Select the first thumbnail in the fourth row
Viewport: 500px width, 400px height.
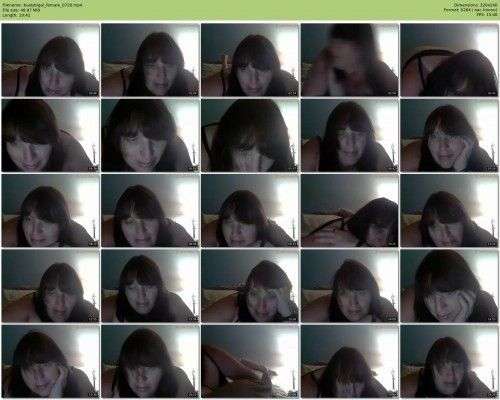50,286
